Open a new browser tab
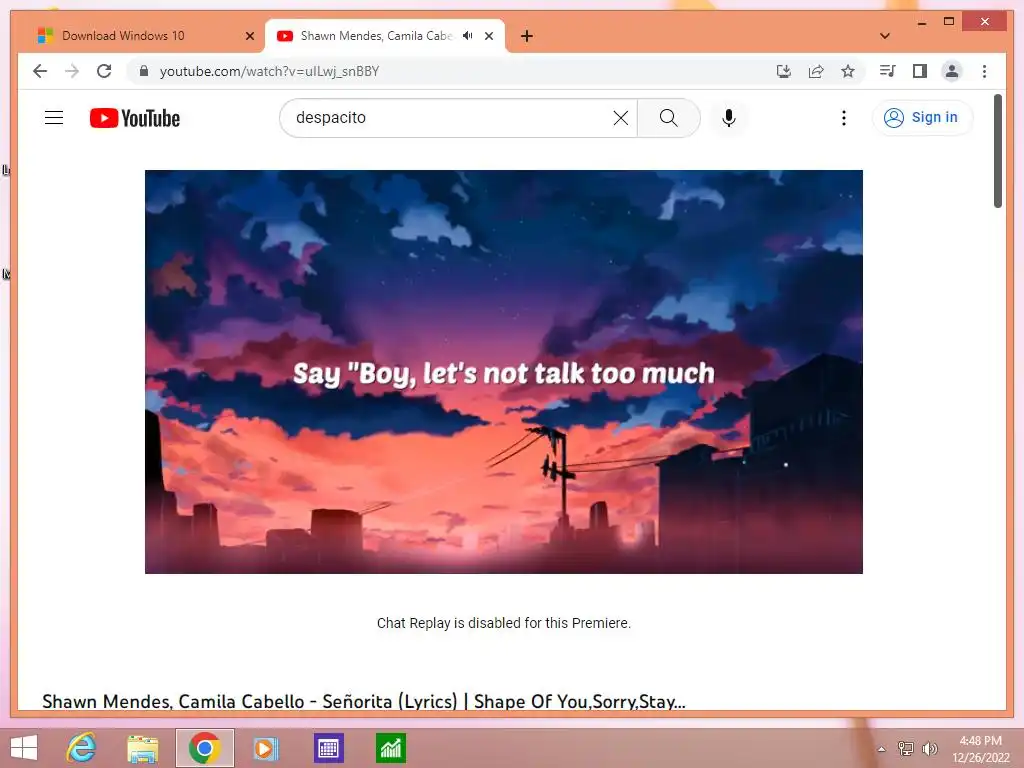The image size is (1024, 768). pyautogui.click(x=527, y=36)
